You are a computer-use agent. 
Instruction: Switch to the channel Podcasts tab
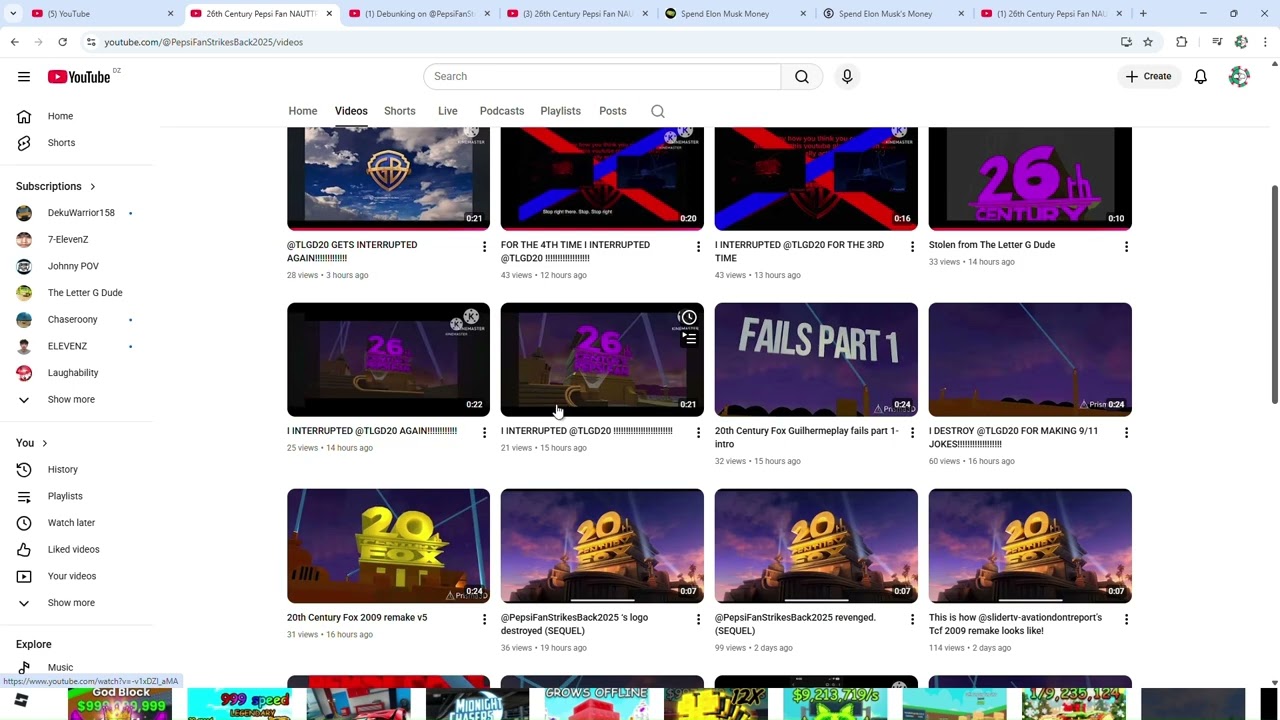pyautogui.click(x=502, y=111)
